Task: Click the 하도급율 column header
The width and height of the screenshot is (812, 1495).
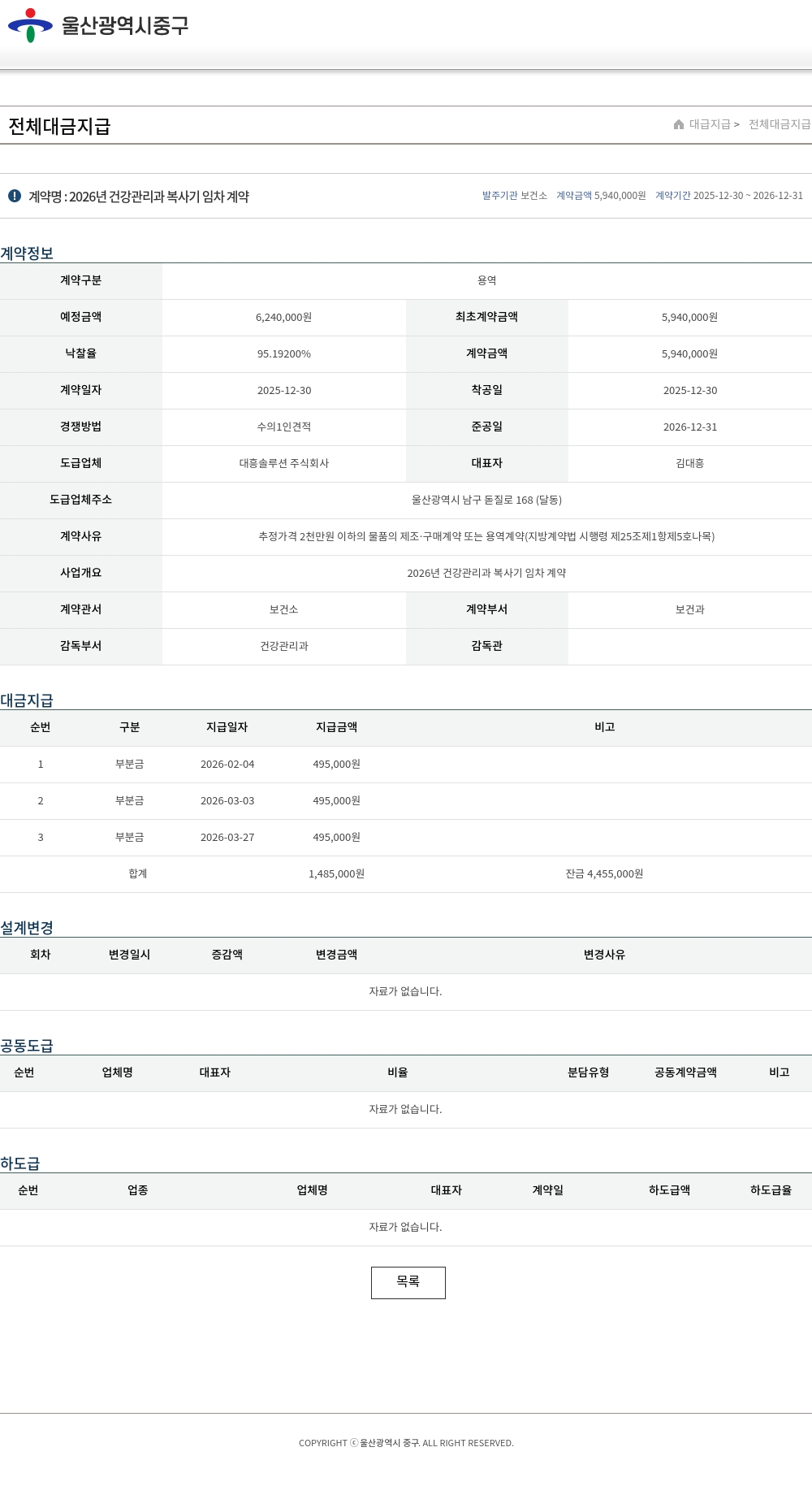Action: (x=770, y=1190)
